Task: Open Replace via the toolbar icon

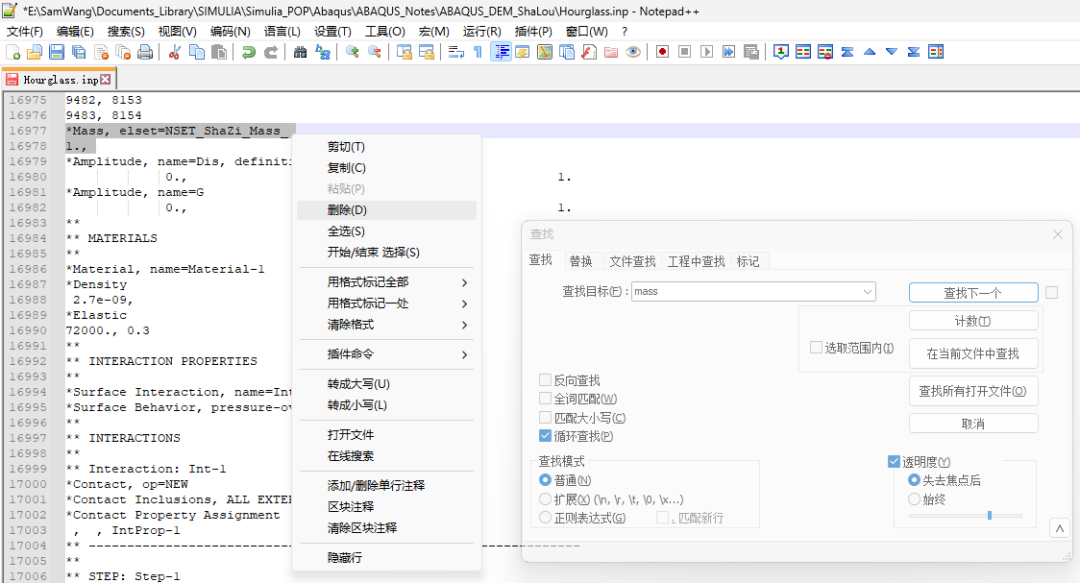Action: click(322, 52)
